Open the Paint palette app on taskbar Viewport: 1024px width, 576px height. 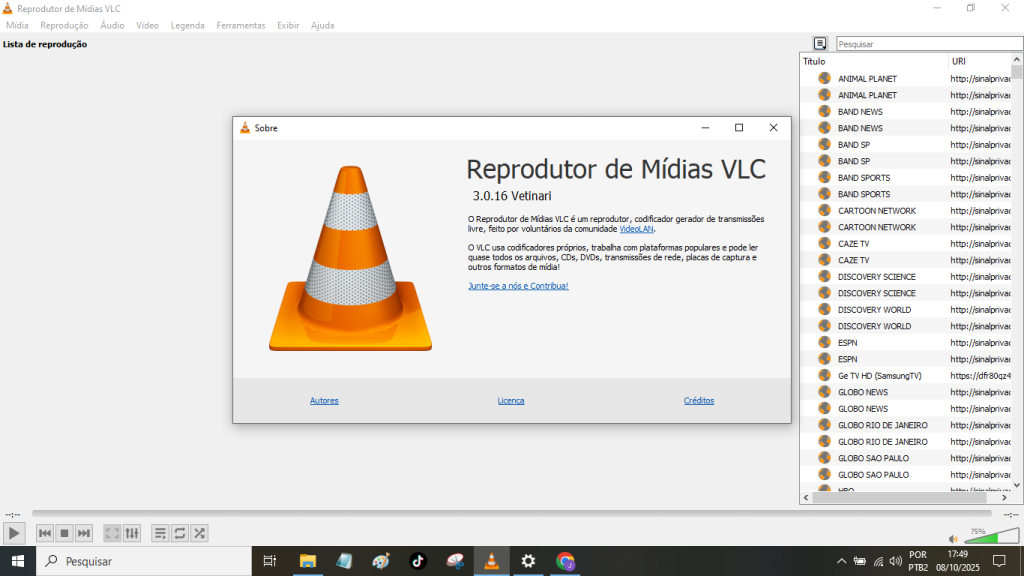(x=381, y=561)
